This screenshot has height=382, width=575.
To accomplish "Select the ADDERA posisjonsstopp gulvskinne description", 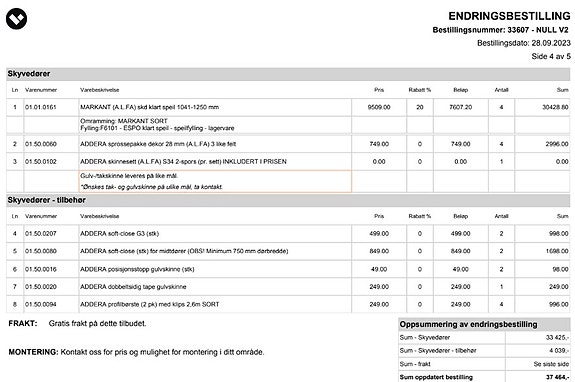I will click(x=137, y=269).
